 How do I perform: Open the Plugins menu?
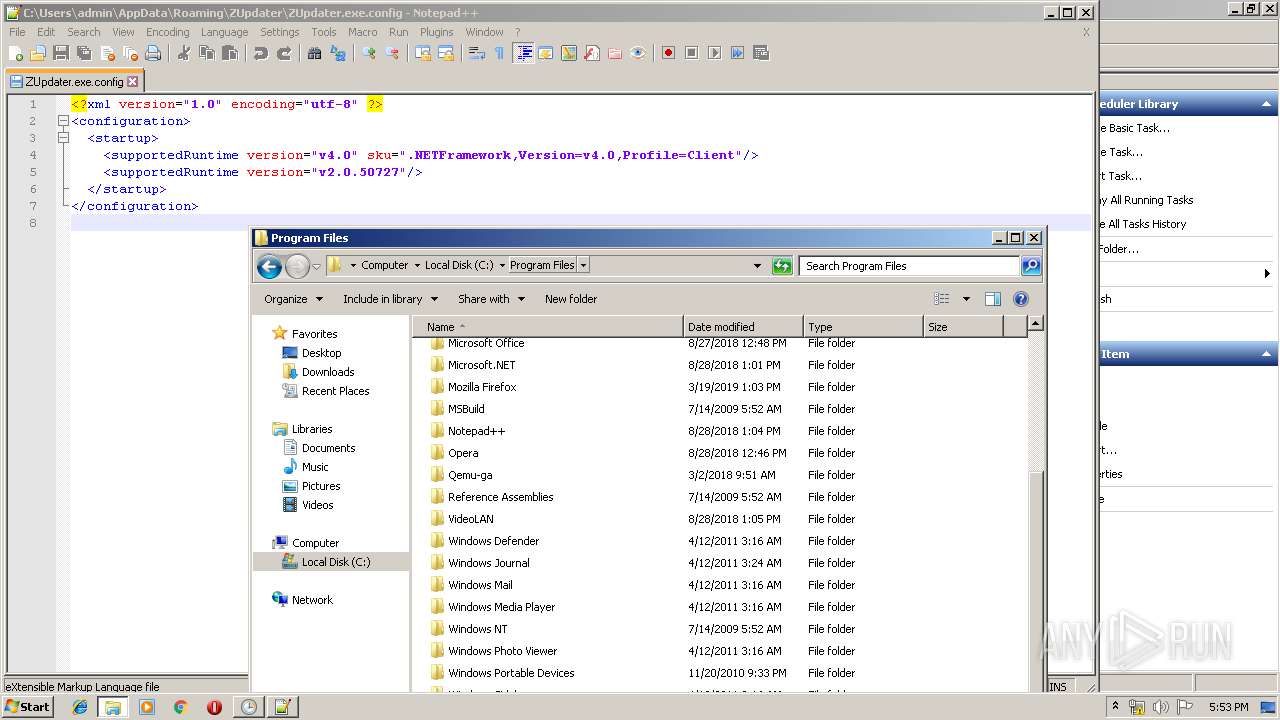[436, 32]
